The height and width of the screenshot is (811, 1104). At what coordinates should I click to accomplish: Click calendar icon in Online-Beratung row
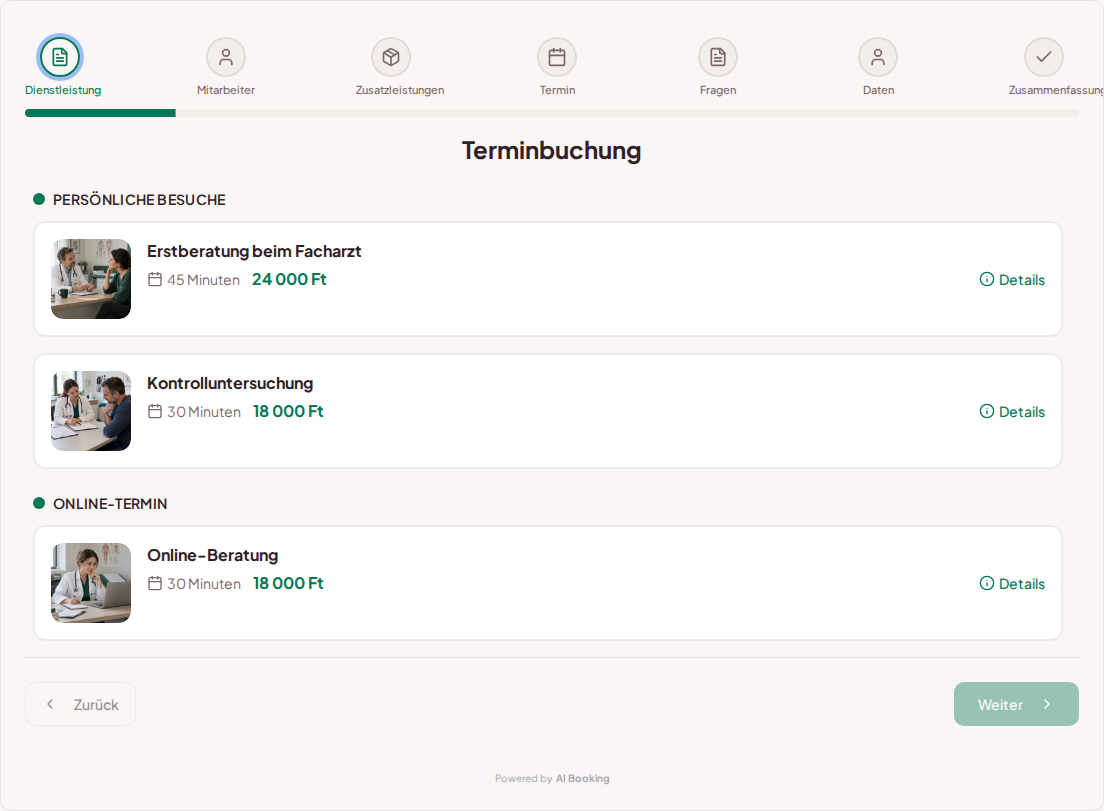click(x=155, y=583)
